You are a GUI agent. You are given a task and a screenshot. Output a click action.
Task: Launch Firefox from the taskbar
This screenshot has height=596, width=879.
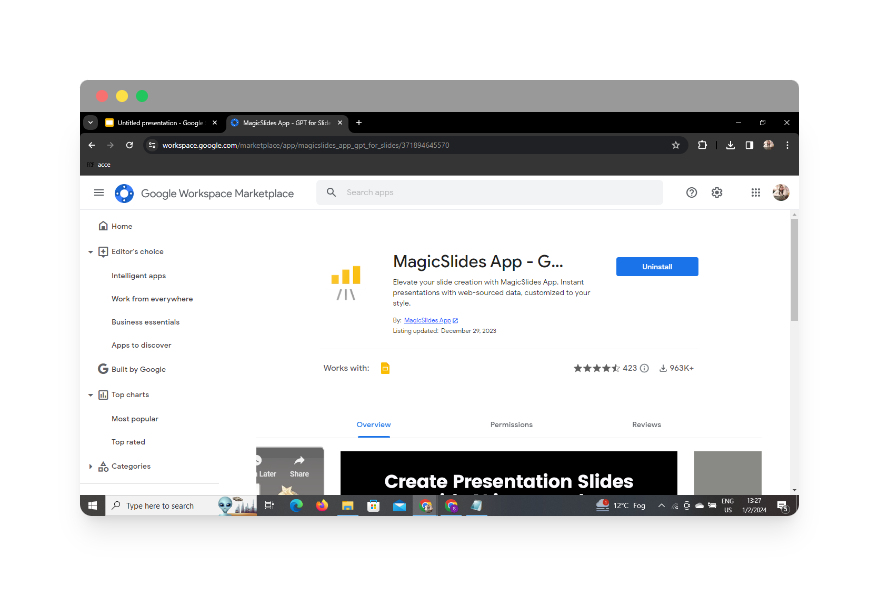[x=322, y=506]
